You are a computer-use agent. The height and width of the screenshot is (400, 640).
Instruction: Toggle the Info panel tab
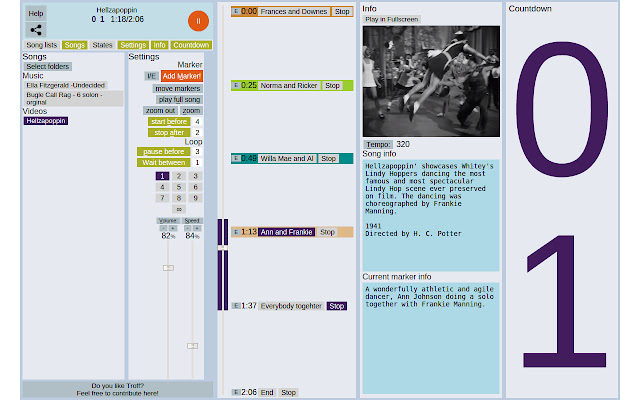pos(159,45)
